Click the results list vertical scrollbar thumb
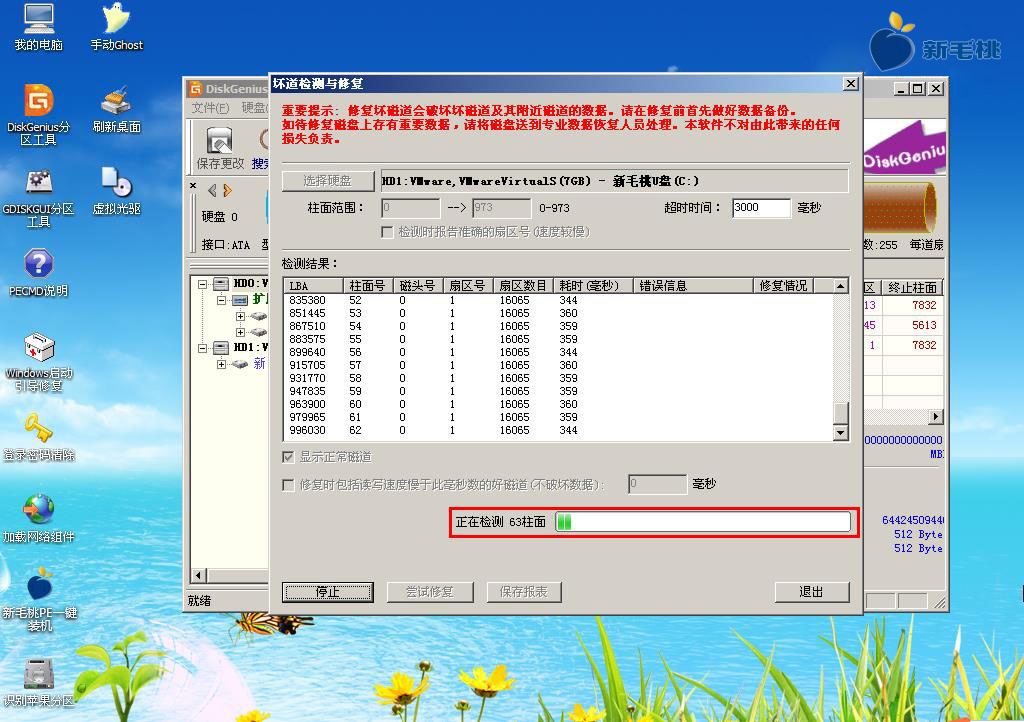The image size is (1024, 722). 841,413
